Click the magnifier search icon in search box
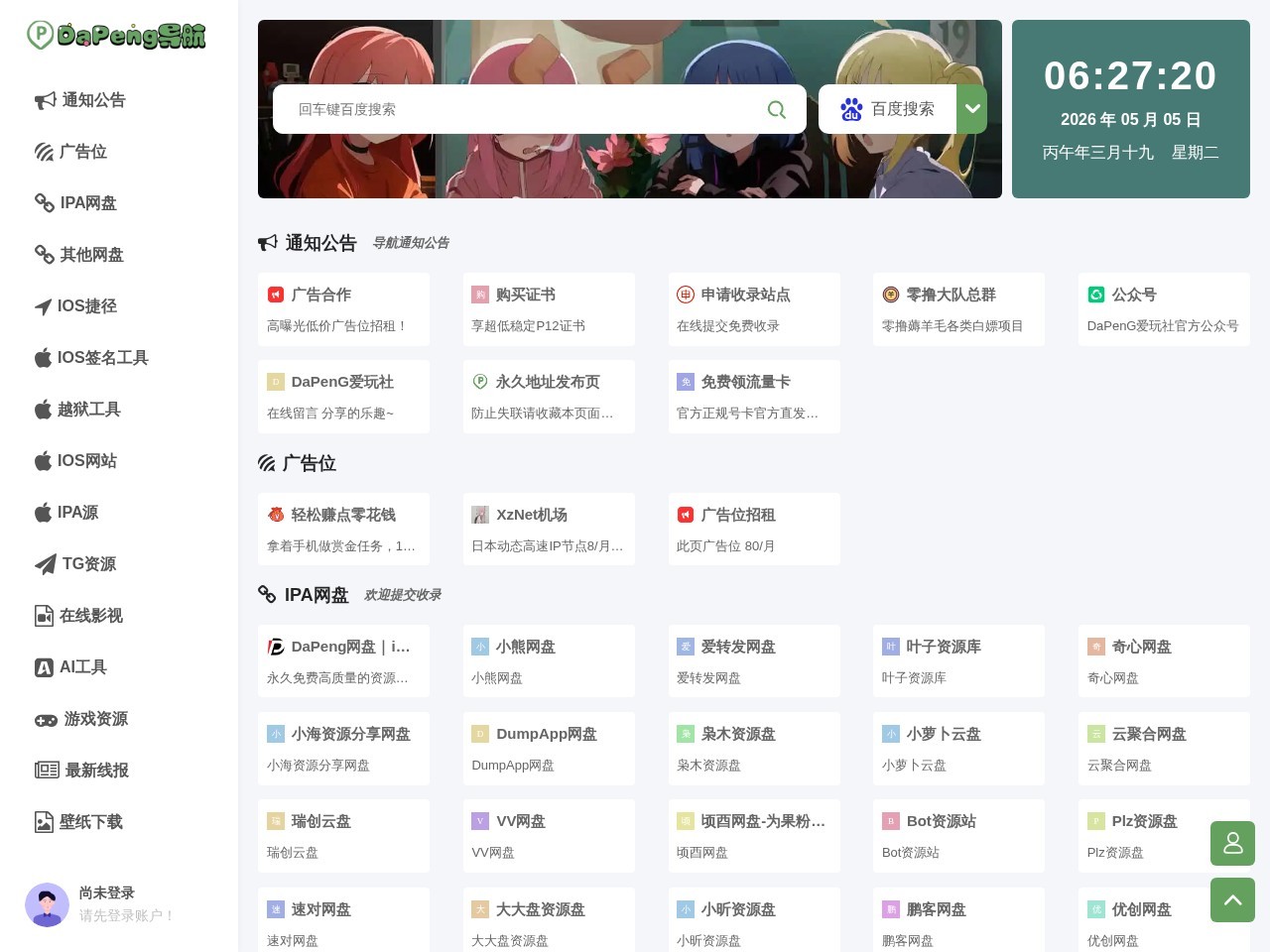1270x952 pixels. pyautogui.click(x=777, y=109)
